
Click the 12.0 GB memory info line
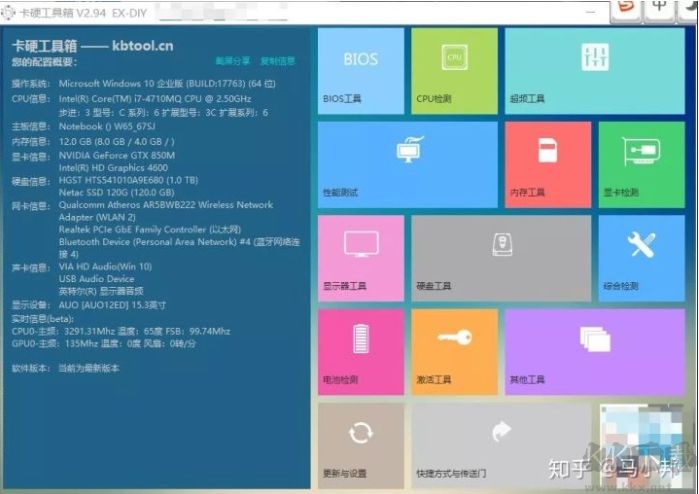[x=117, y=142]
